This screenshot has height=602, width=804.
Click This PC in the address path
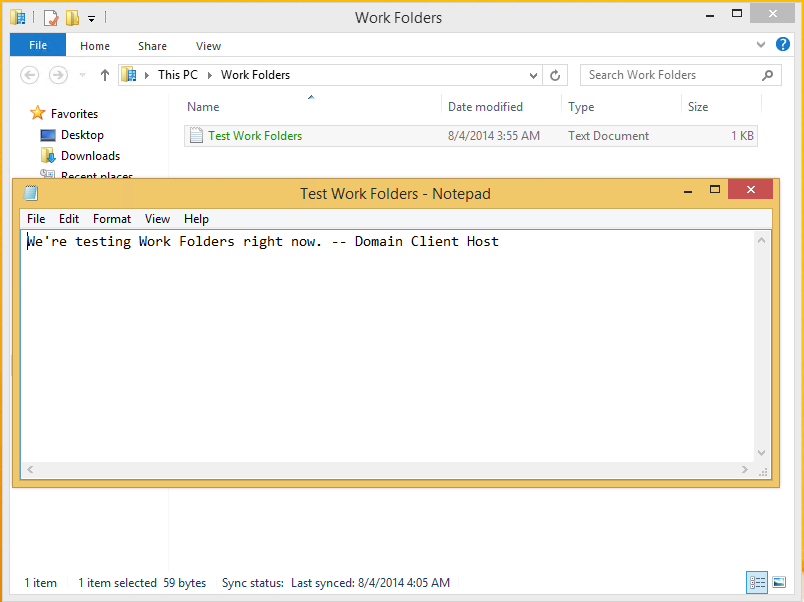pyautogui.click(x=177, y=75)
